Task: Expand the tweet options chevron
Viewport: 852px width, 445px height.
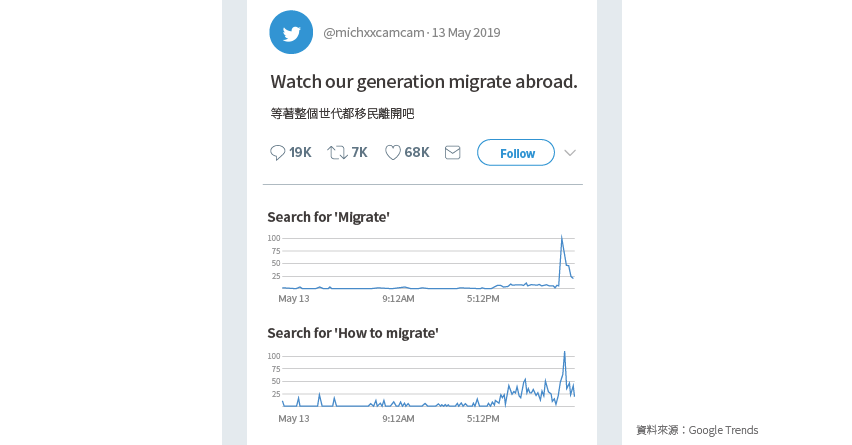Action: coord(569,153)
